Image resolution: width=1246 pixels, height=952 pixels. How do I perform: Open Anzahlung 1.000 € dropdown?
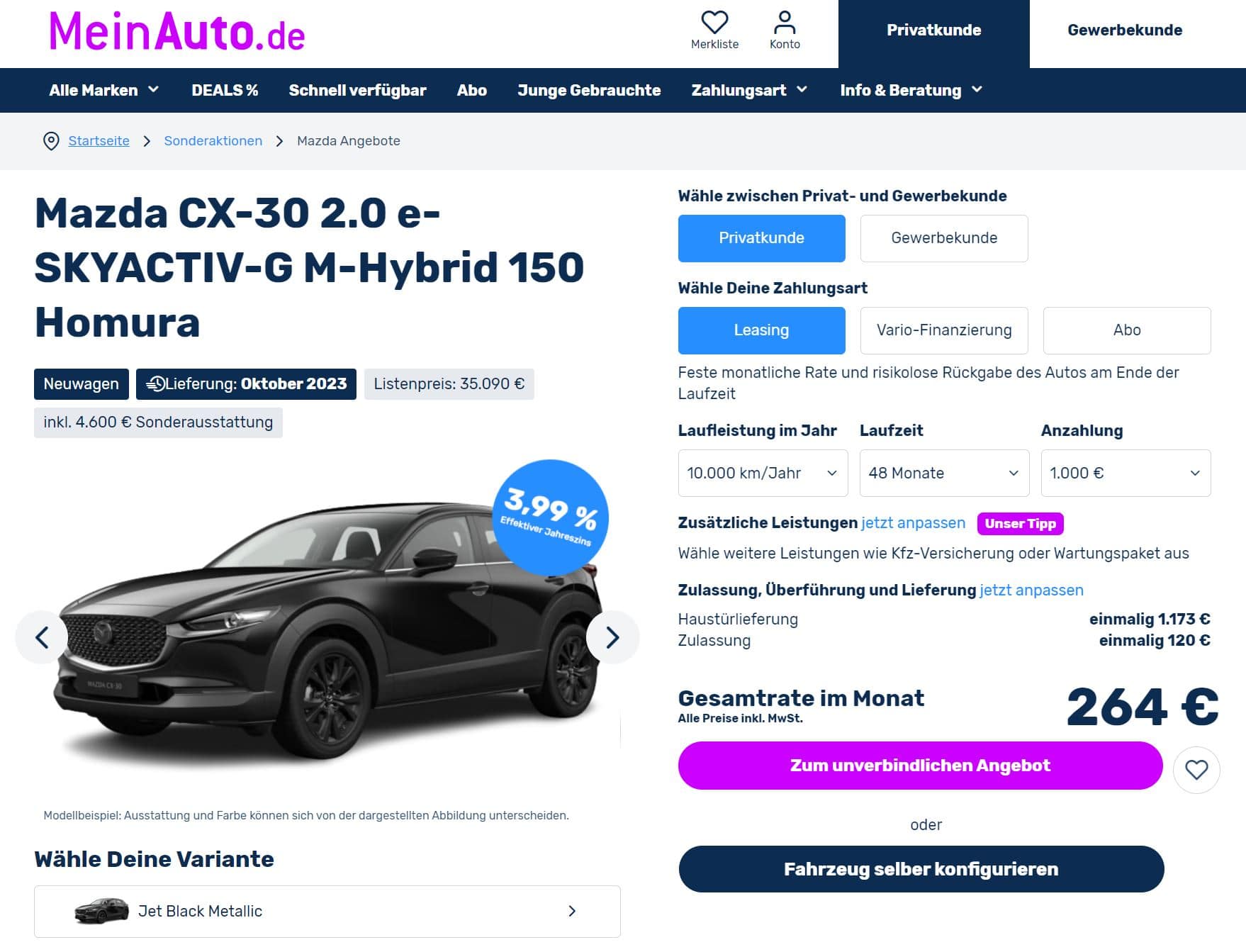point(1126,473)
